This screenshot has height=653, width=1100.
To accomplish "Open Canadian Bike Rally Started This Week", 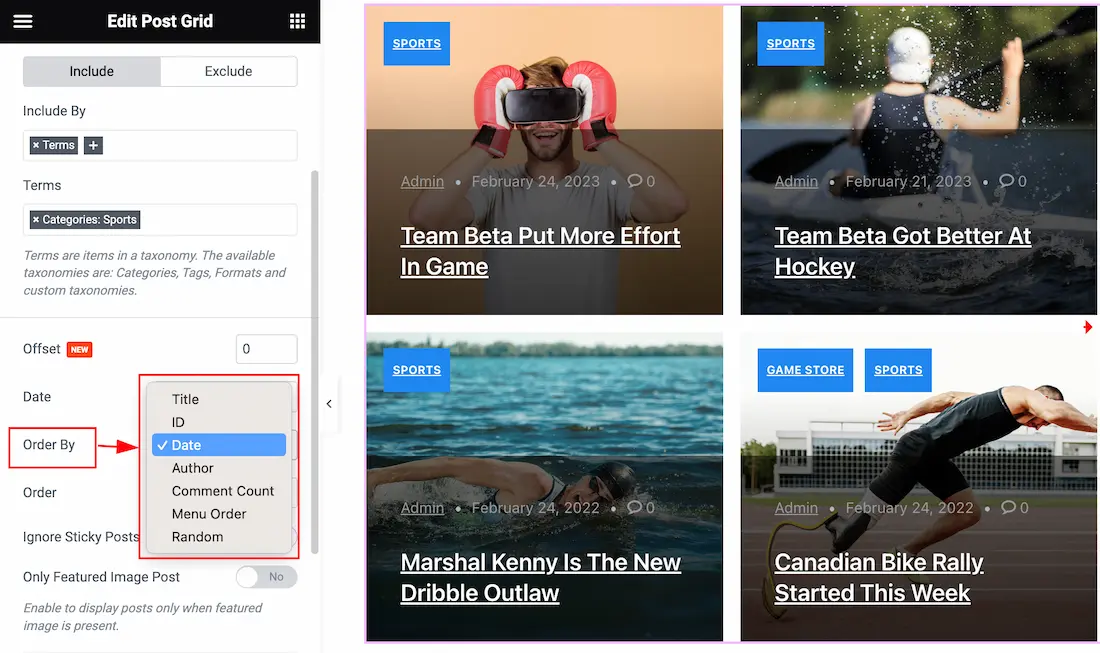I will (879, 577).
